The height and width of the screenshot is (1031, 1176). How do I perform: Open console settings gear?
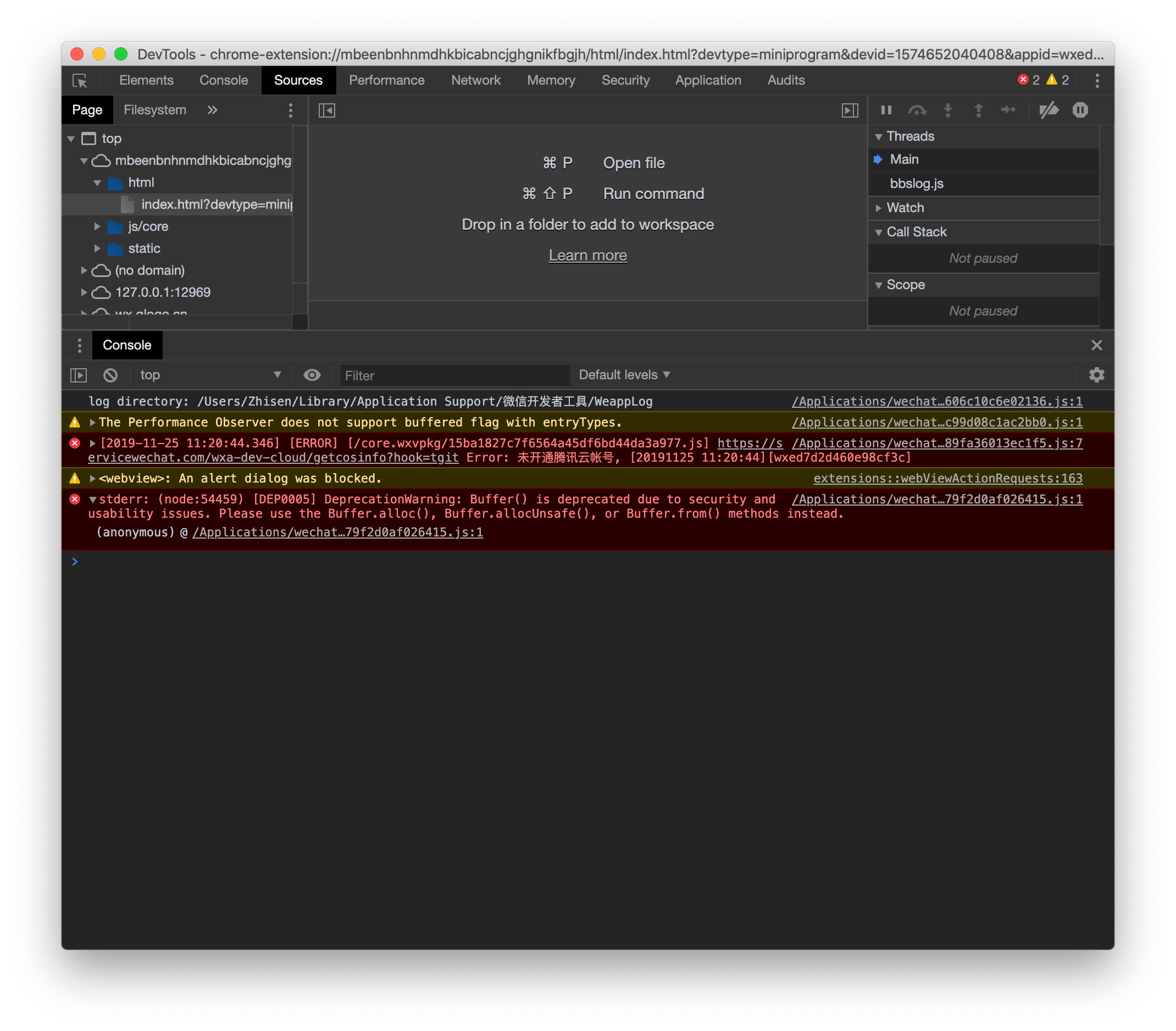pyautogui.click(x=1096, y=375)
